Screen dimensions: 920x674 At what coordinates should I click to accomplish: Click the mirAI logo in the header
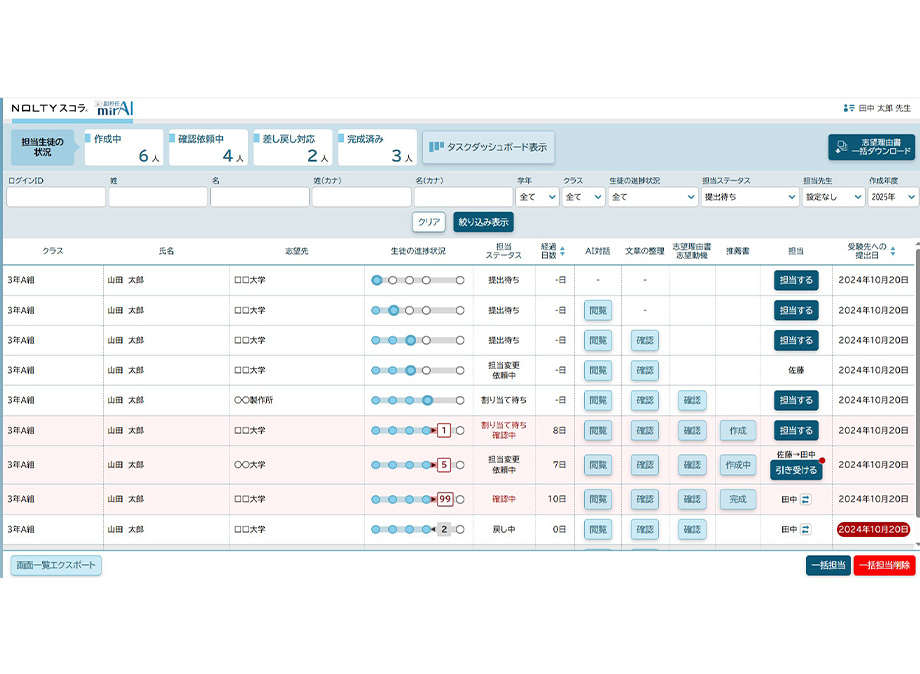(x=114, y=108)
